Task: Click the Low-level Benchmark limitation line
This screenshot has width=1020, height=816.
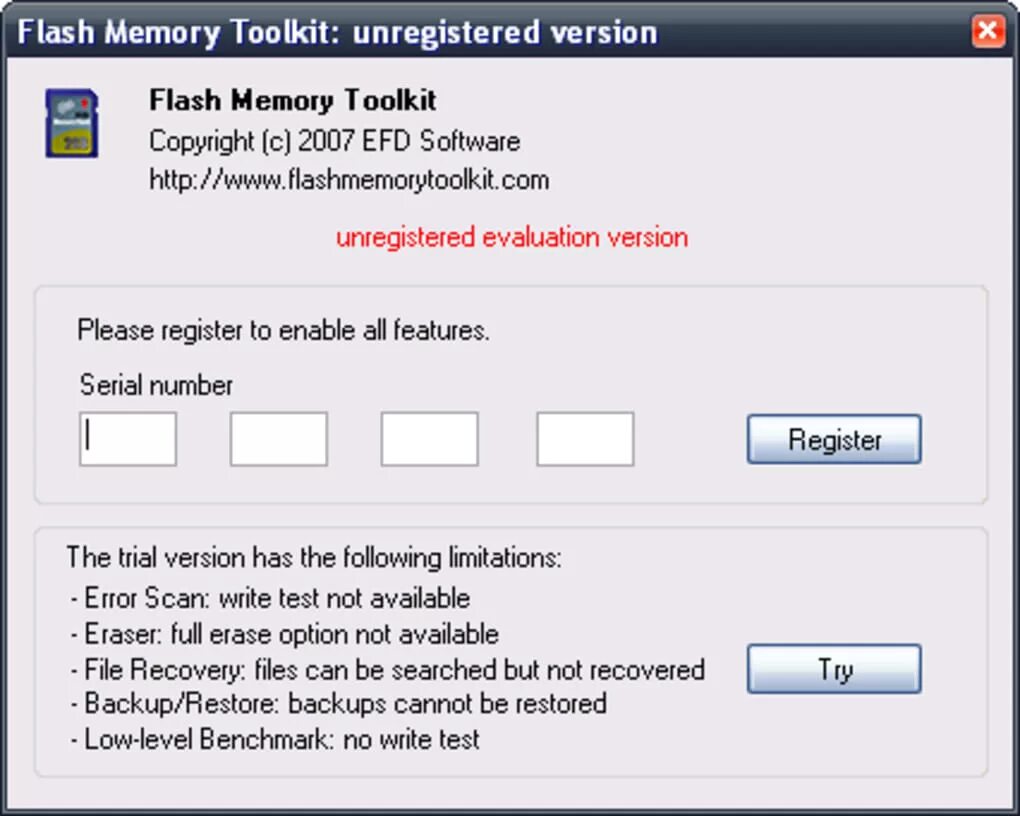Action: (275, 739)
